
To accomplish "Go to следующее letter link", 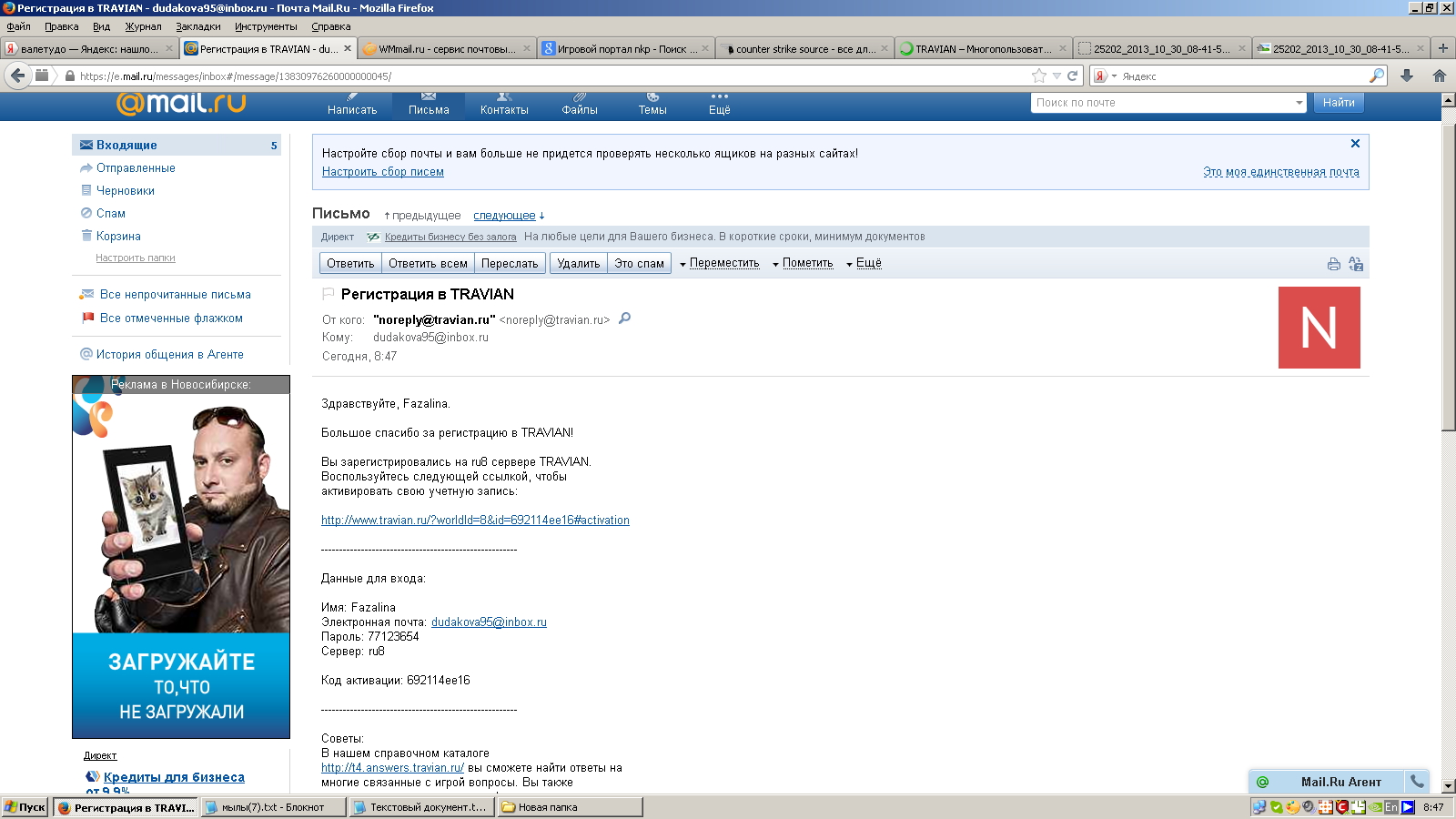I will click(504, 216).
